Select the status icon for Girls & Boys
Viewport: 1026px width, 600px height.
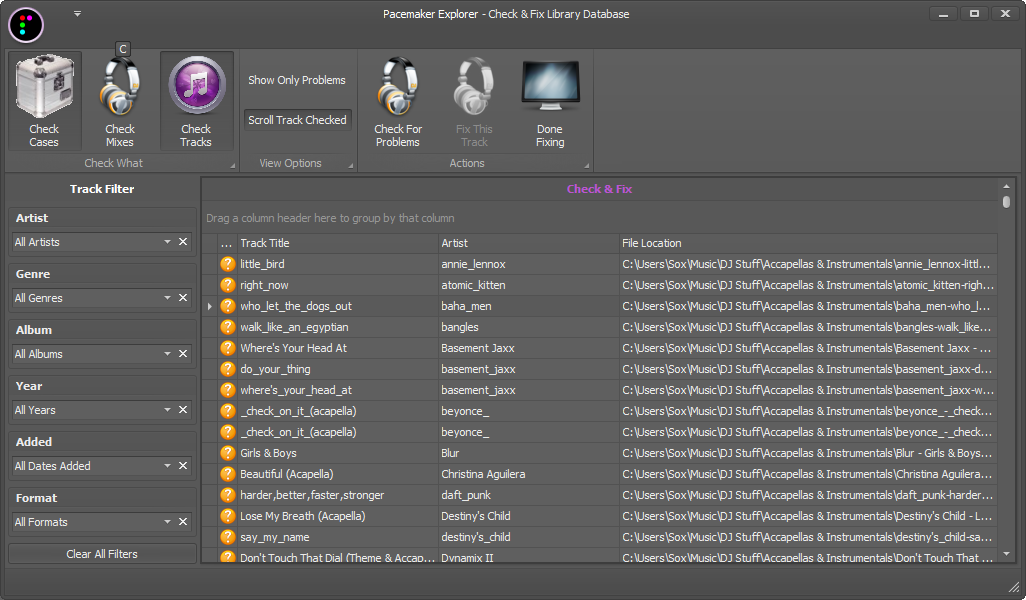click(228, 453)
